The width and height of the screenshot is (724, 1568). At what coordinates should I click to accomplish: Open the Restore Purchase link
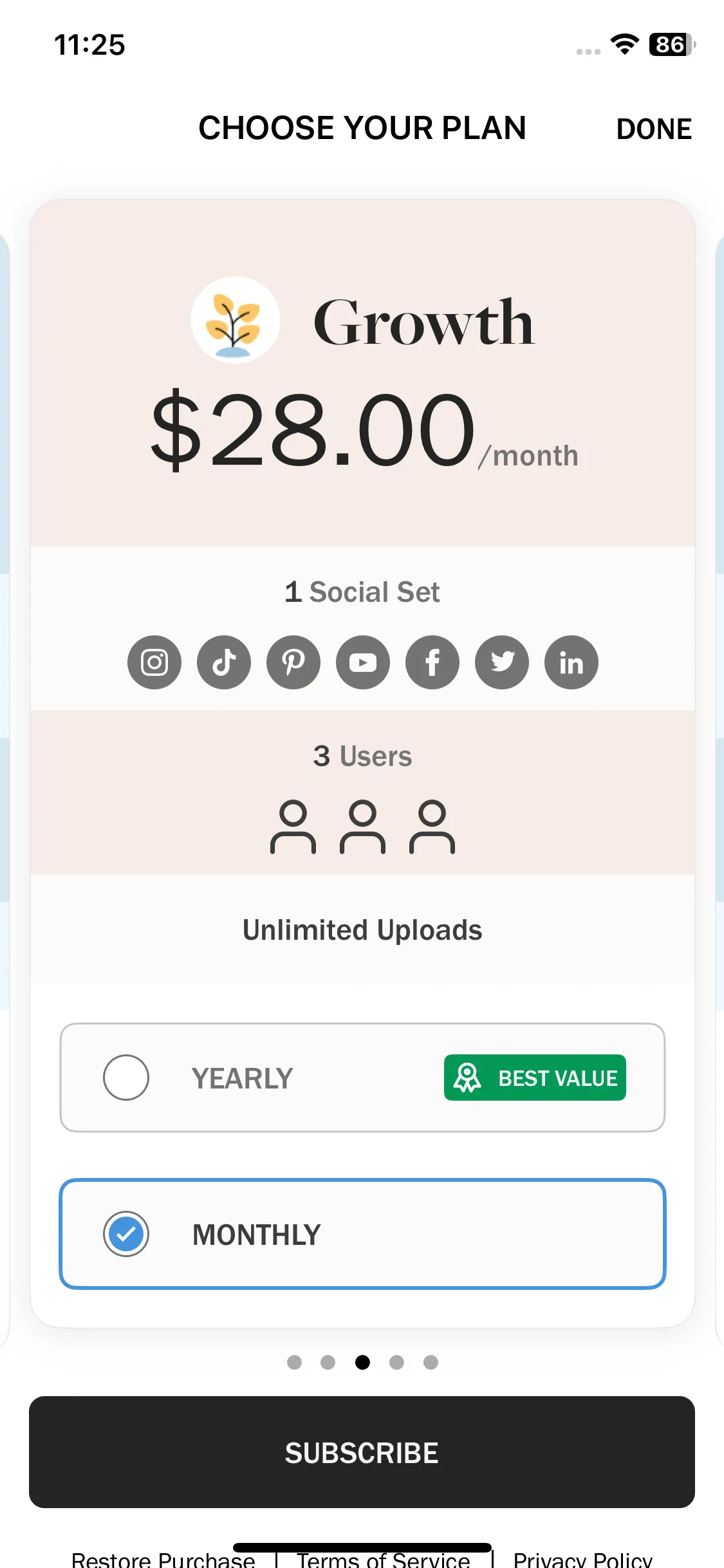tap(163, 1559)
